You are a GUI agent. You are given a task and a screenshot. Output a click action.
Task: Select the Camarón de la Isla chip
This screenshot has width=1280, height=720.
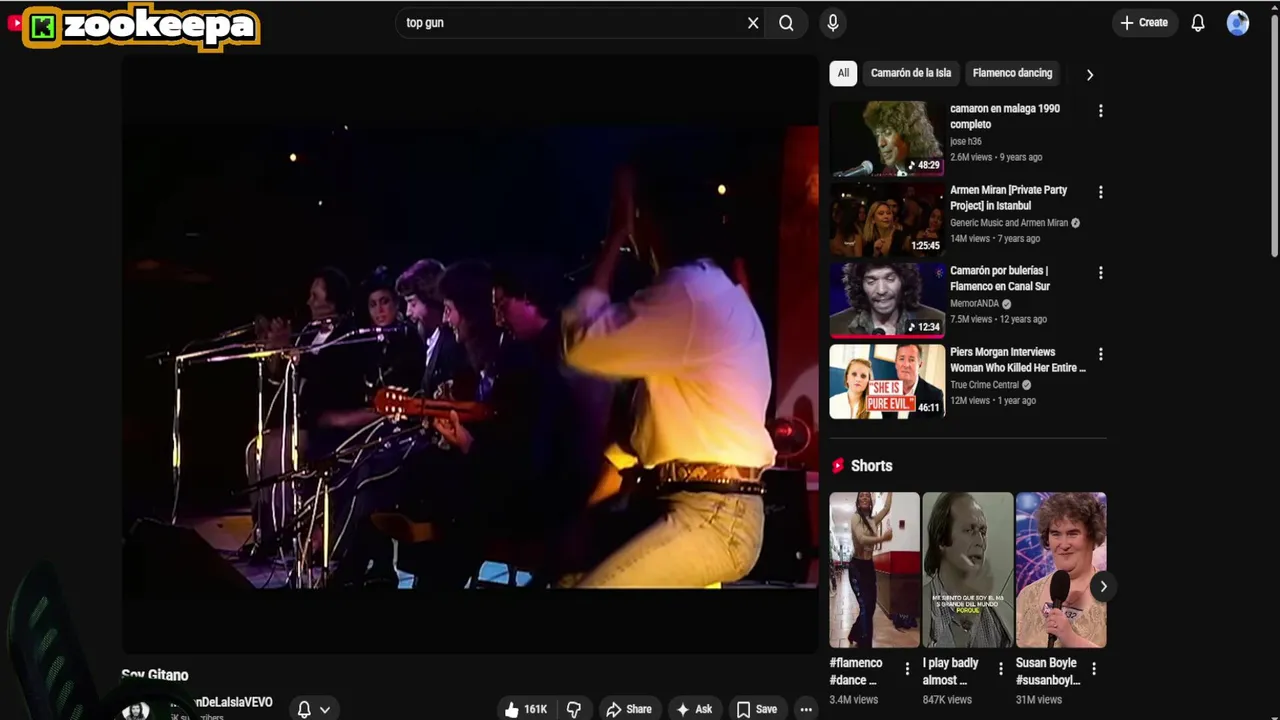(911, 73)
